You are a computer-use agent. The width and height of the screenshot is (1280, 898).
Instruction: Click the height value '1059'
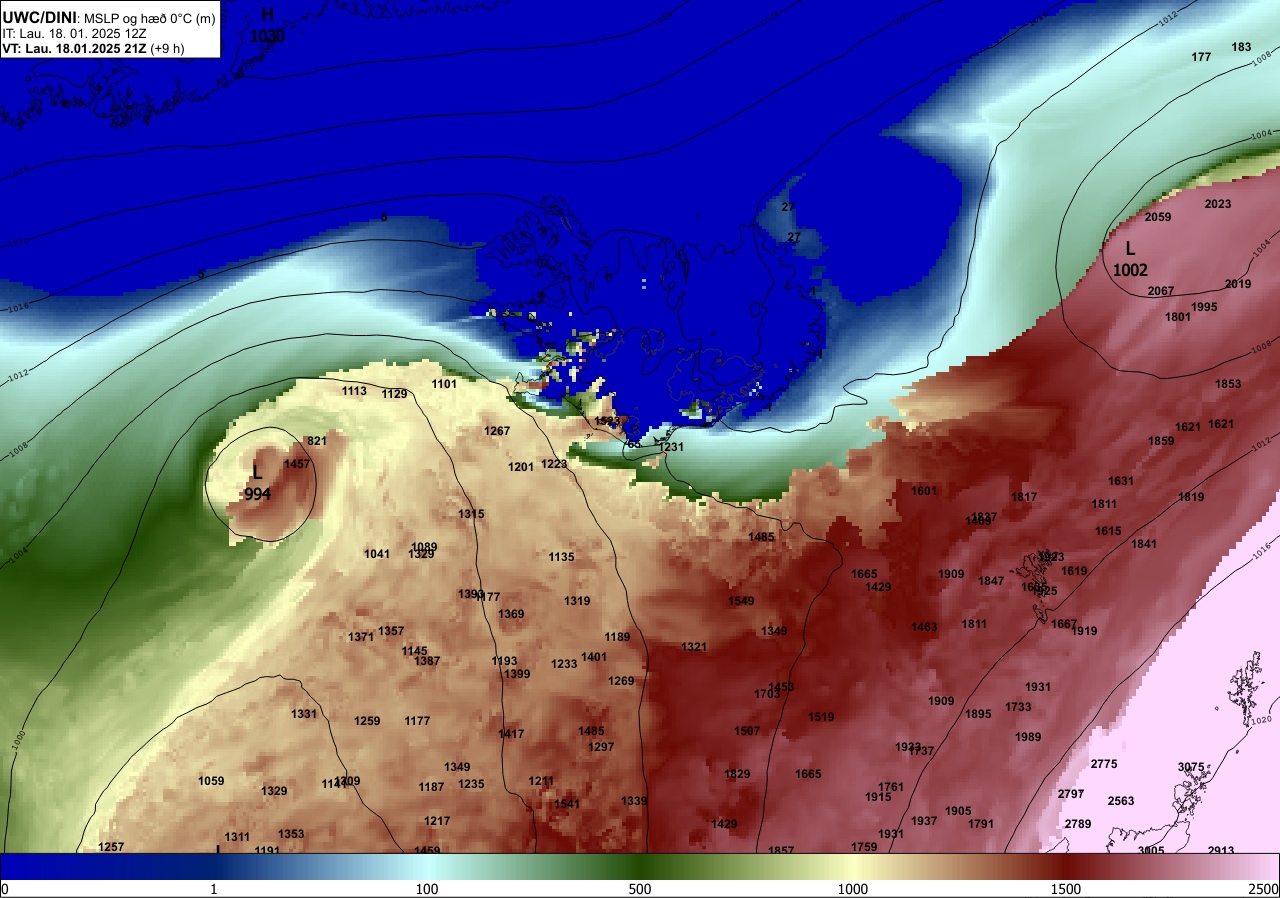(x=211, y=781)
